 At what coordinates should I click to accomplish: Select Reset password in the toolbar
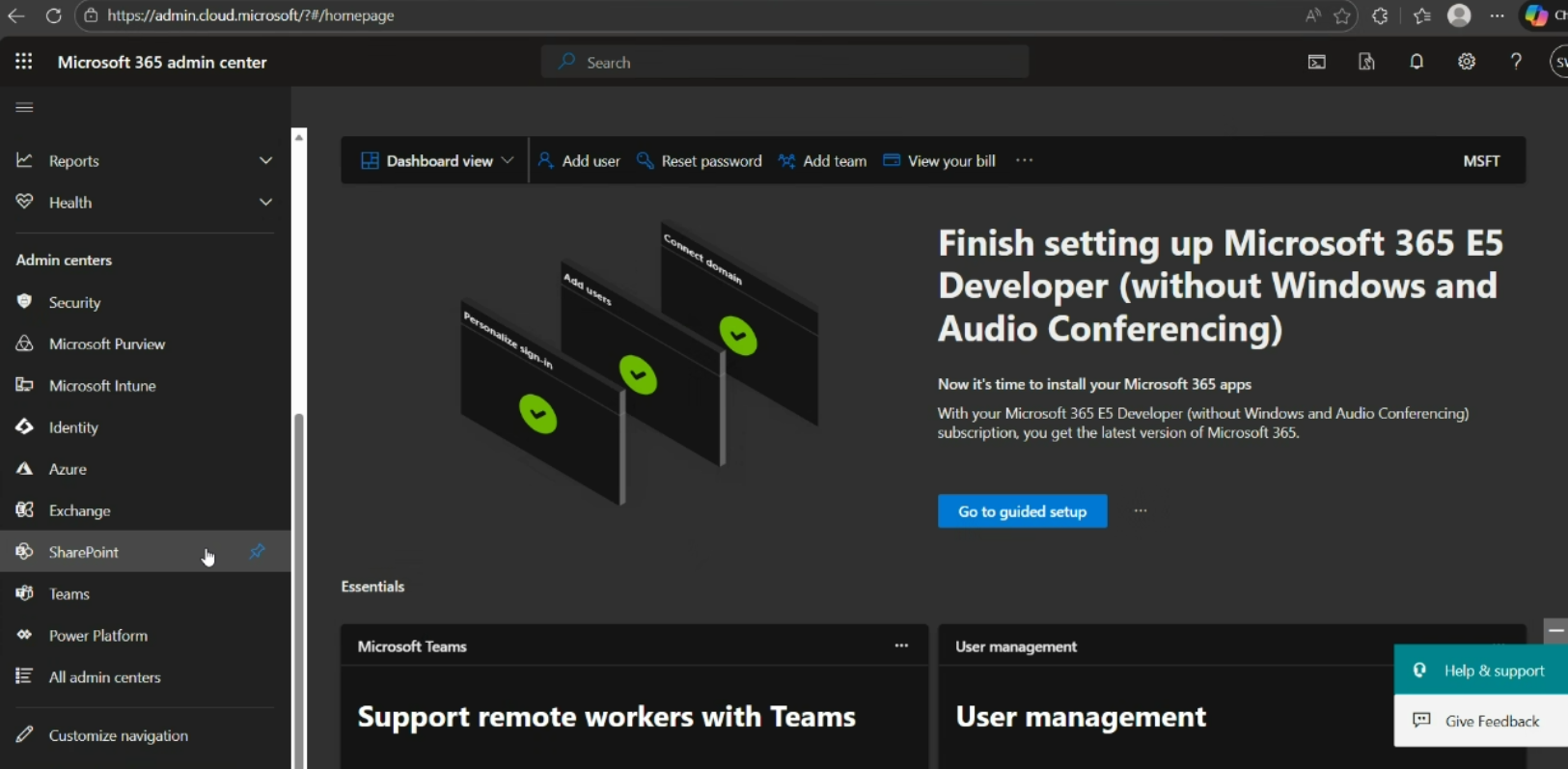point(700,160)
